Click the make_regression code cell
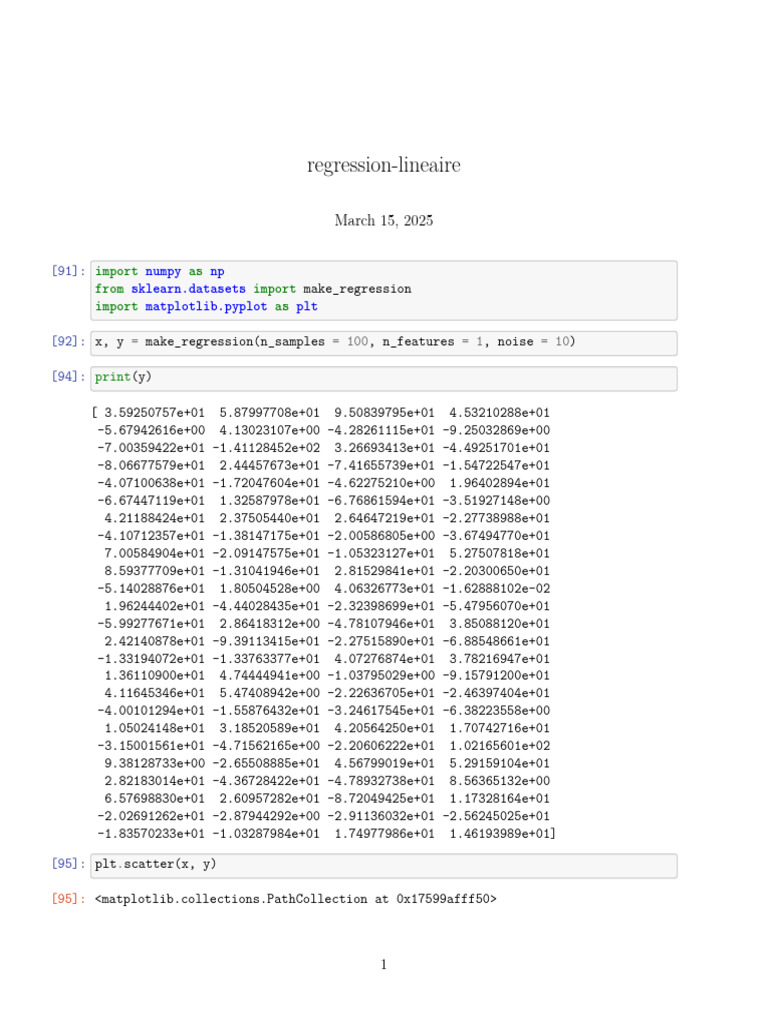The width and height of the screenshot is (768, 1024). coord(383,343)
